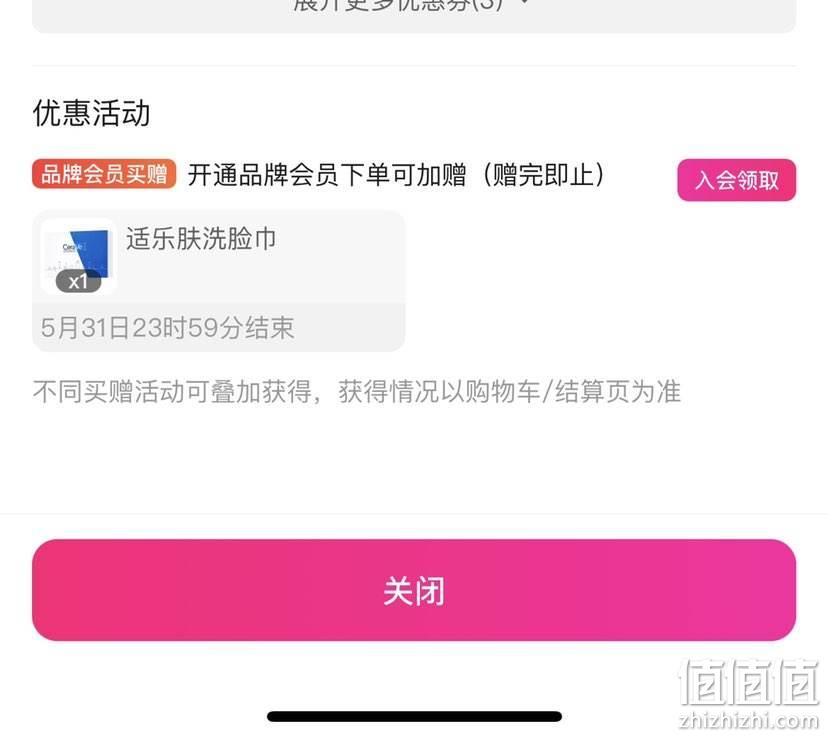This screenshot has width=828, height=738.
Task: Close the panel with 关闭 button
Action: coord(413,590)
